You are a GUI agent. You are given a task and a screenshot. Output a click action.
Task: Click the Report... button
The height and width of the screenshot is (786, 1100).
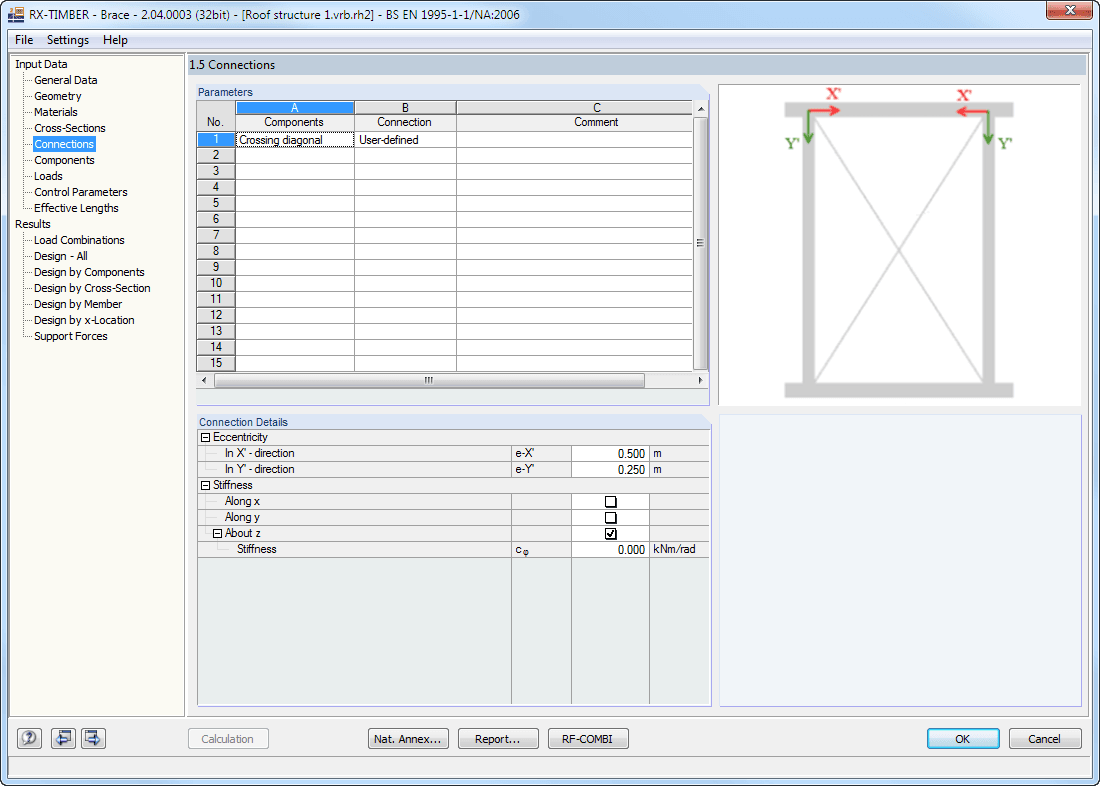point(498,738)
